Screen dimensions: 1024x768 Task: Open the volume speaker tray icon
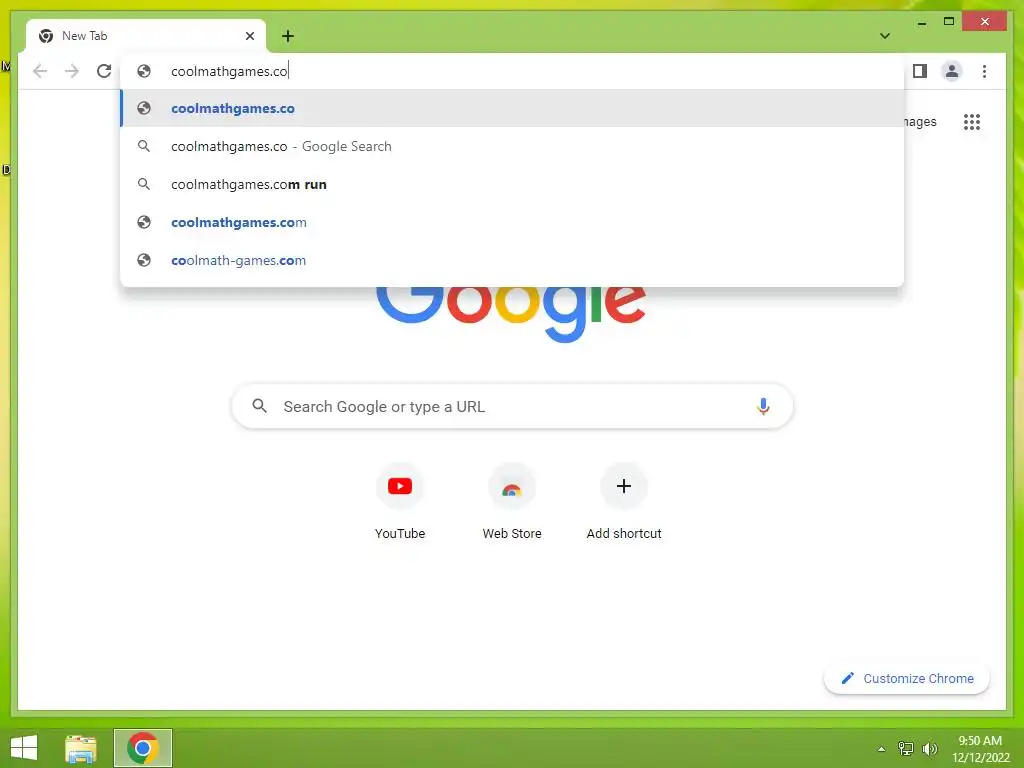[x=929, y=749]
